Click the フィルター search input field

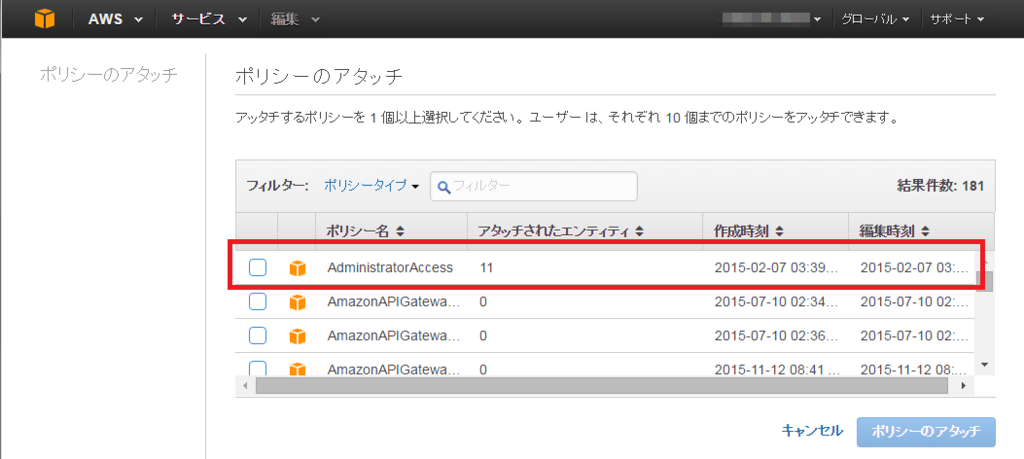[534, 186]
